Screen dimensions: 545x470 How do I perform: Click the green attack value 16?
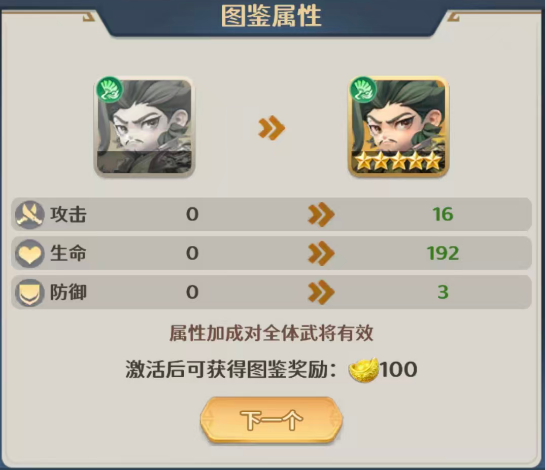443,214
